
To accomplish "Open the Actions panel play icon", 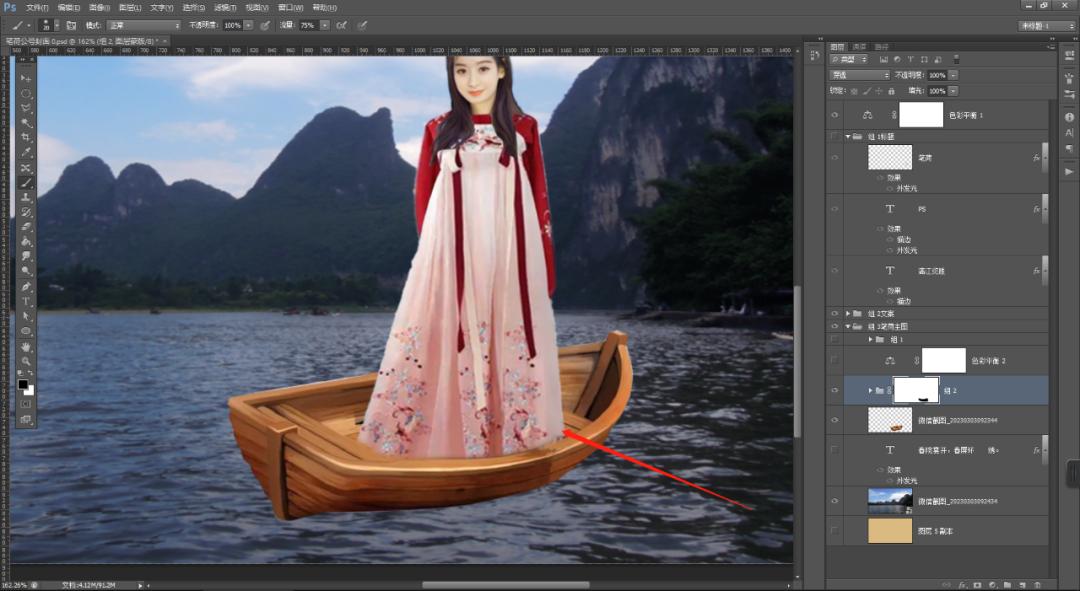I will (1069, 172).
